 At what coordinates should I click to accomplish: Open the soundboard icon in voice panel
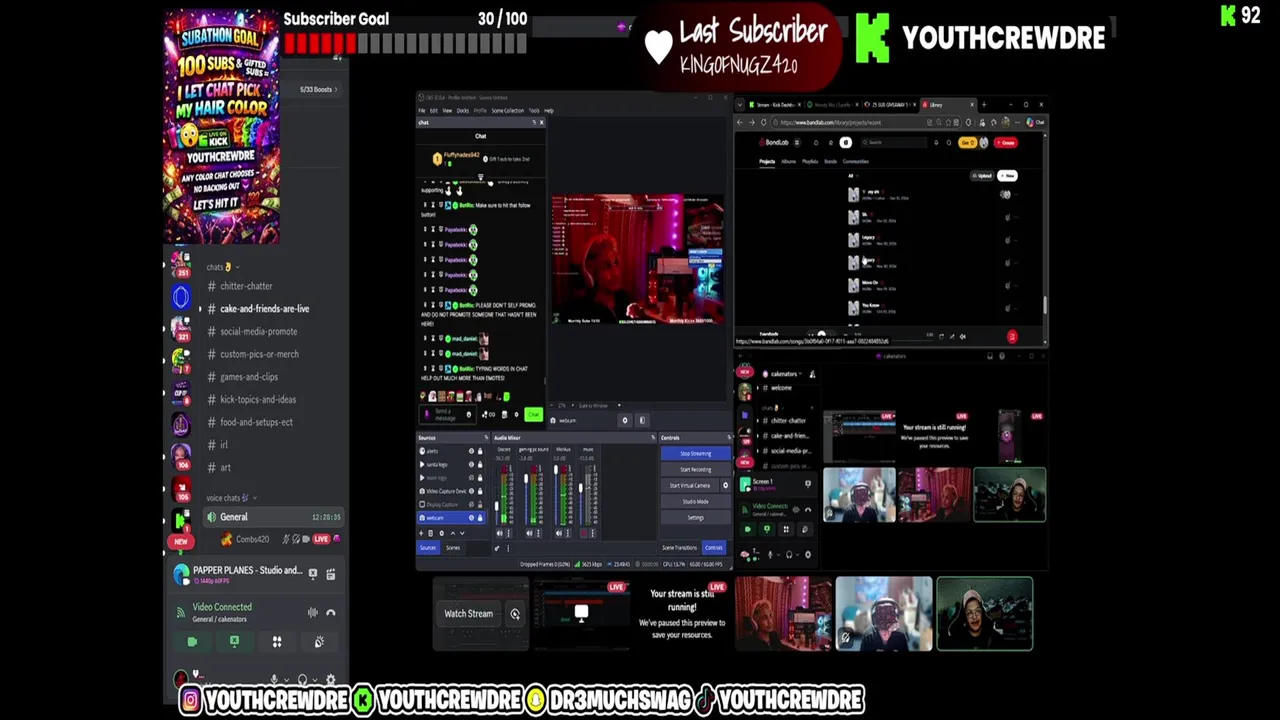point(319,642)
